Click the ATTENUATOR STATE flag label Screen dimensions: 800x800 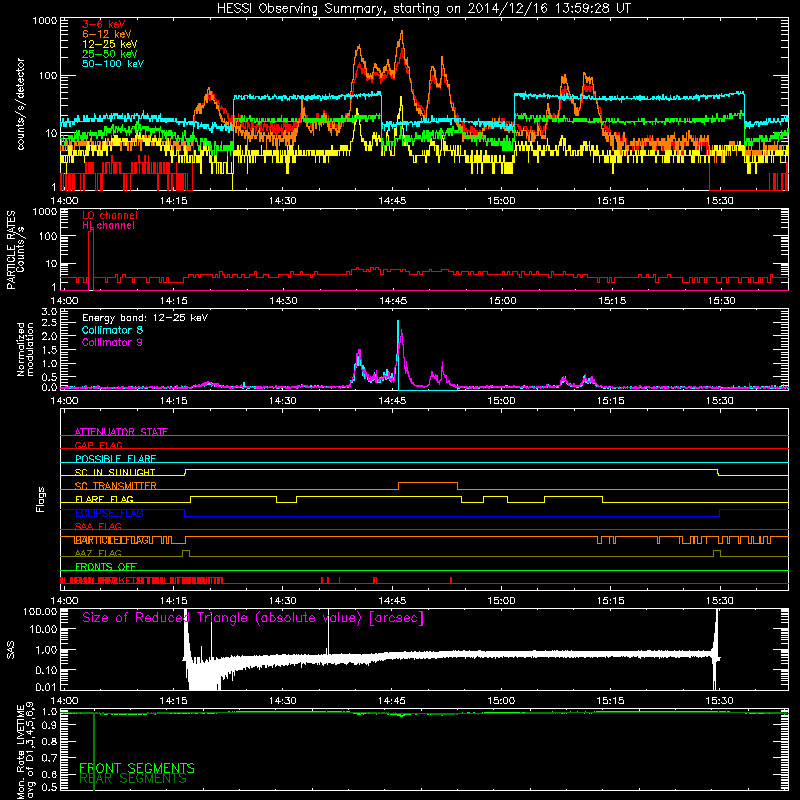(121, 432)
